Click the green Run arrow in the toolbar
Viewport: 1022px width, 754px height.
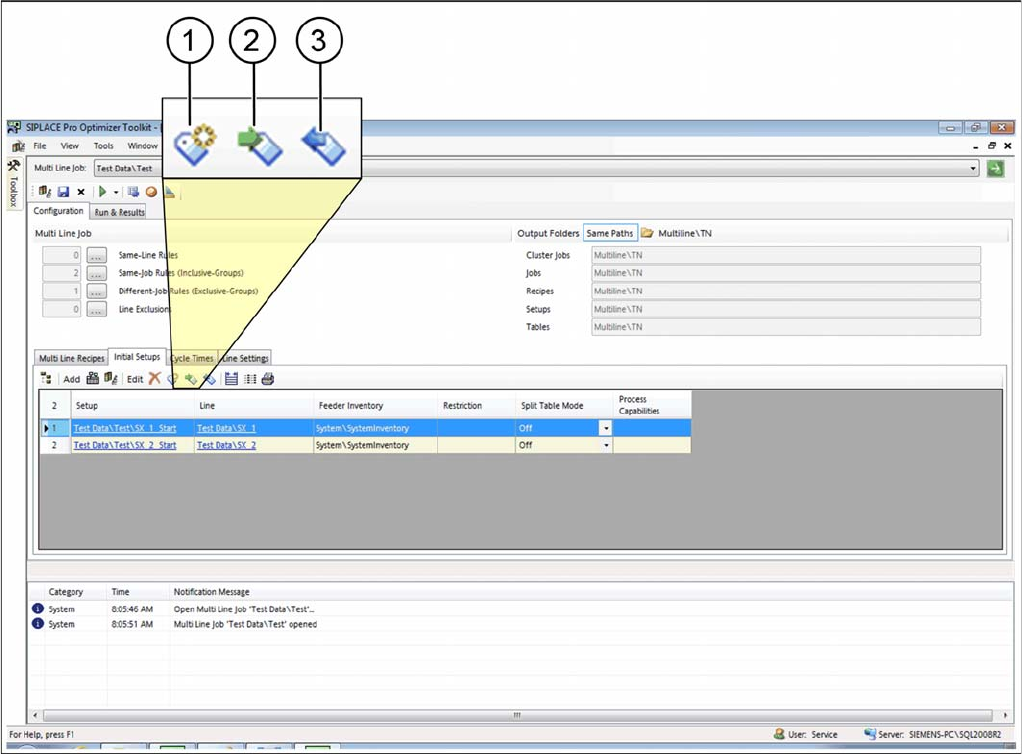[102, 191]
